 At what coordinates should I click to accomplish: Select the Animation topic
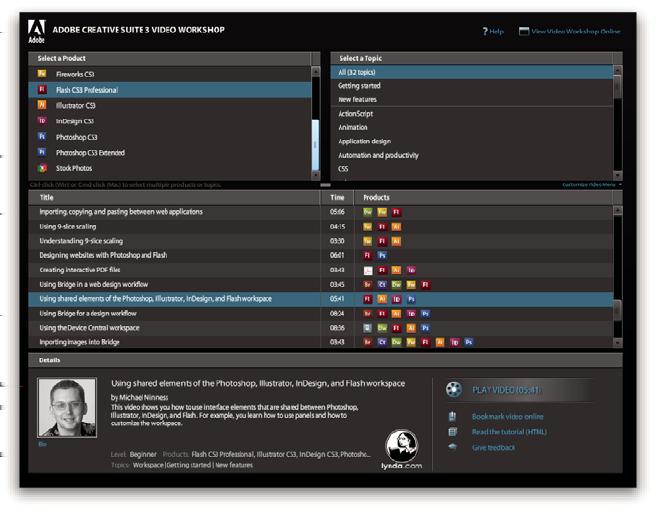pos(472,128)
